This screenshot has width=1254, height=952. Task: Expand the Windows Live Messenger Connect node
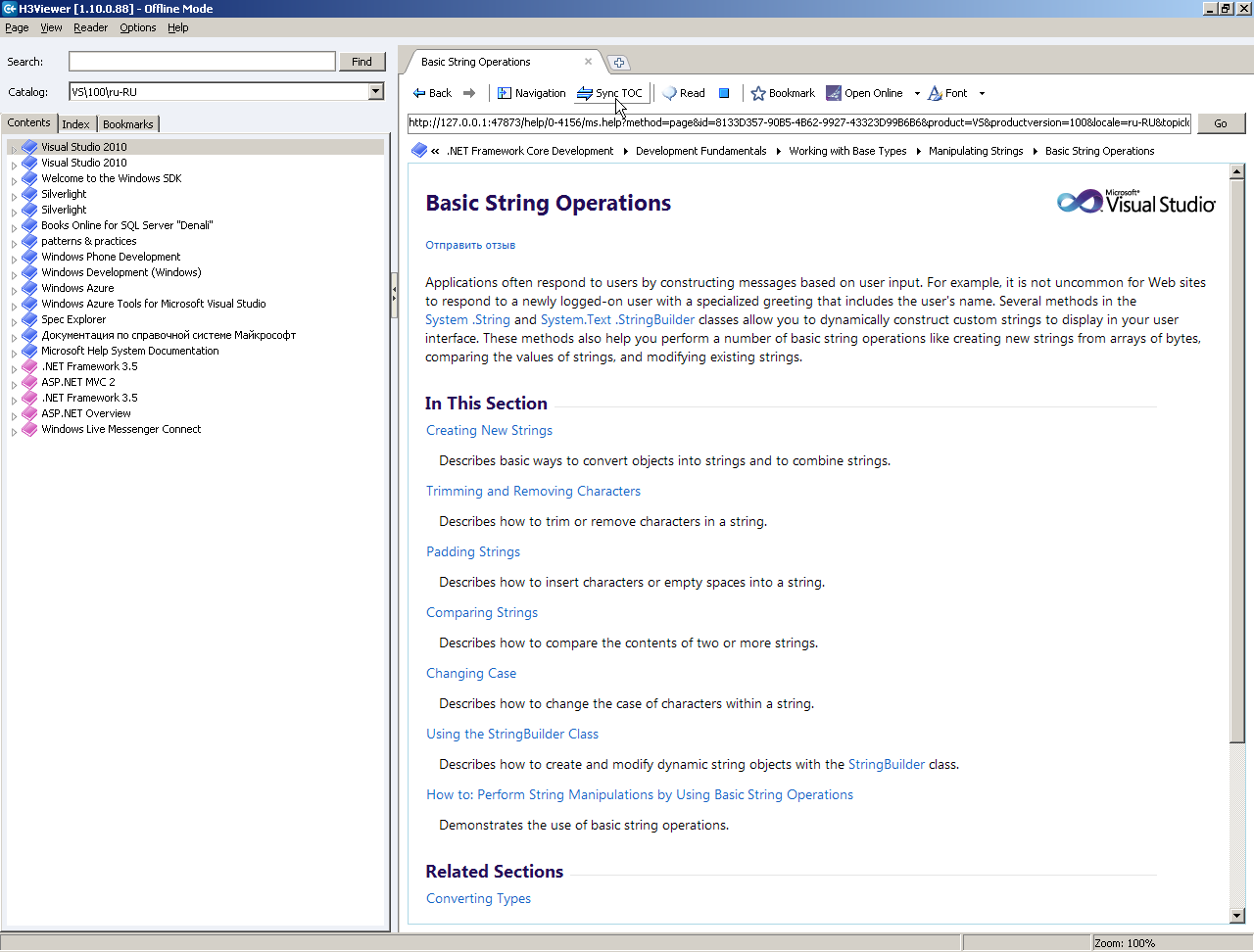[x=14, y=431]
